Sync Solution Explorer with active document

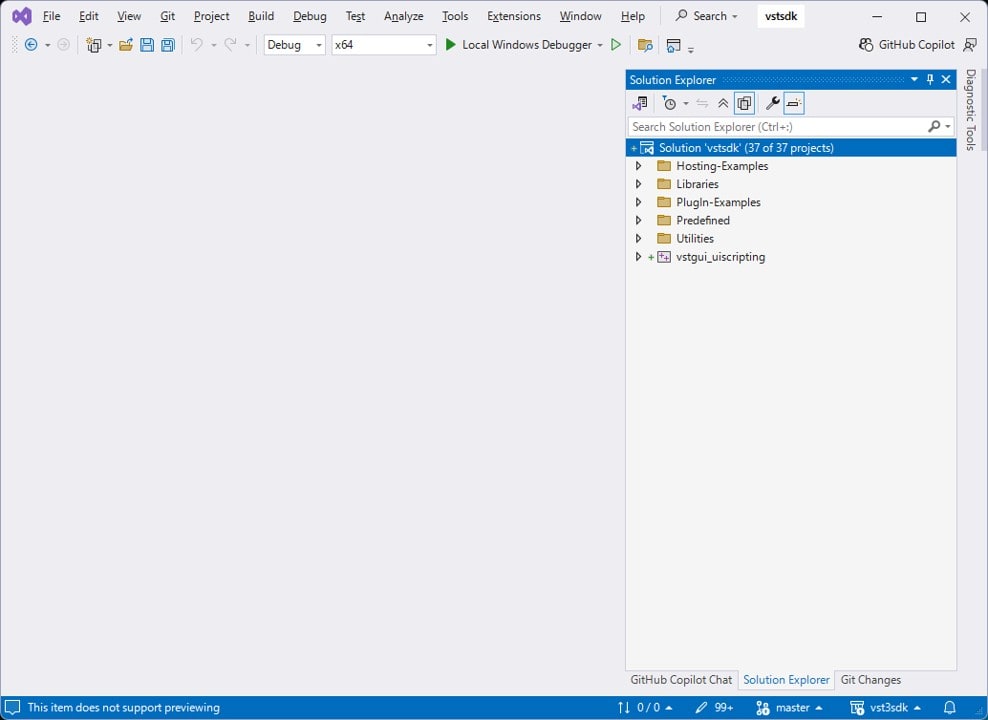point(702,103)
